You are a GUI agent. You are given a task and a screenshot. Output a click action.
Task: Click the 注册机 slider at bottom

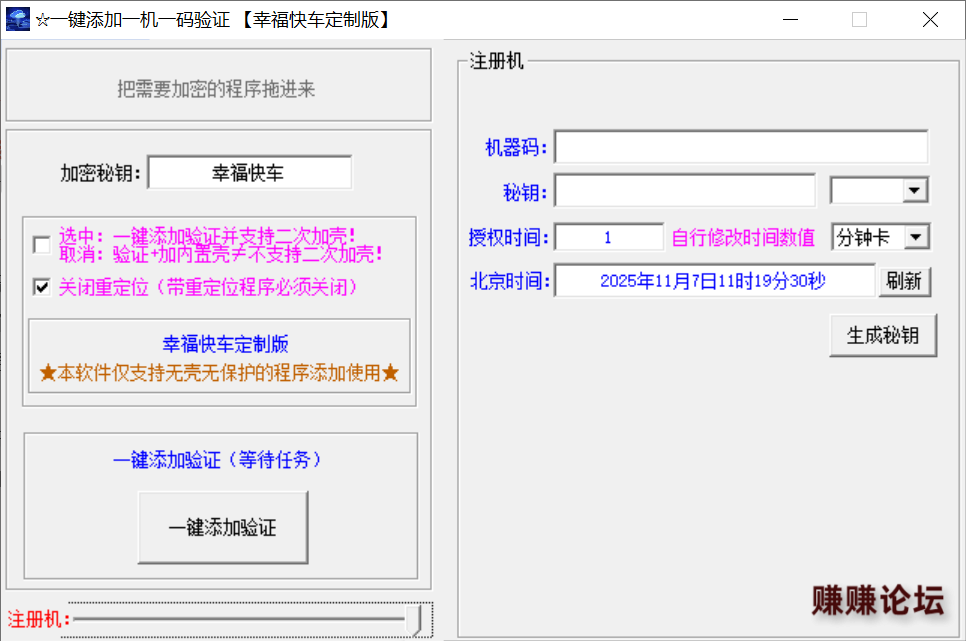pyautogui.click(x=250, y=620)
